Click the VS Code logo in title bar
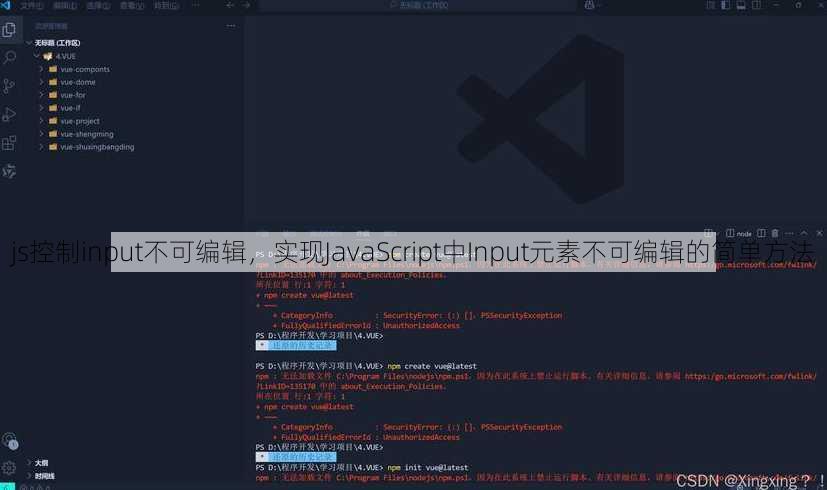 [x=6, y=5]
